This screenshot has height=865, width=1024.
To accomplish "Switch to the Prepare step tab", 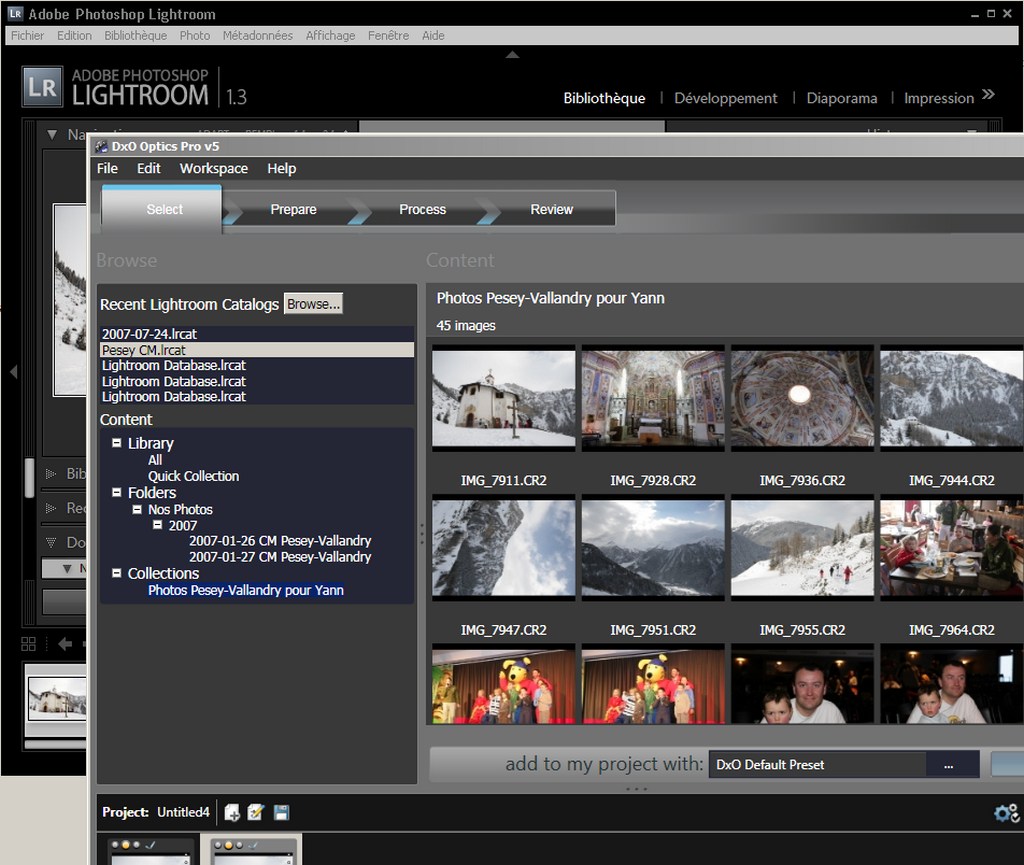I will (x=293, y=210).
